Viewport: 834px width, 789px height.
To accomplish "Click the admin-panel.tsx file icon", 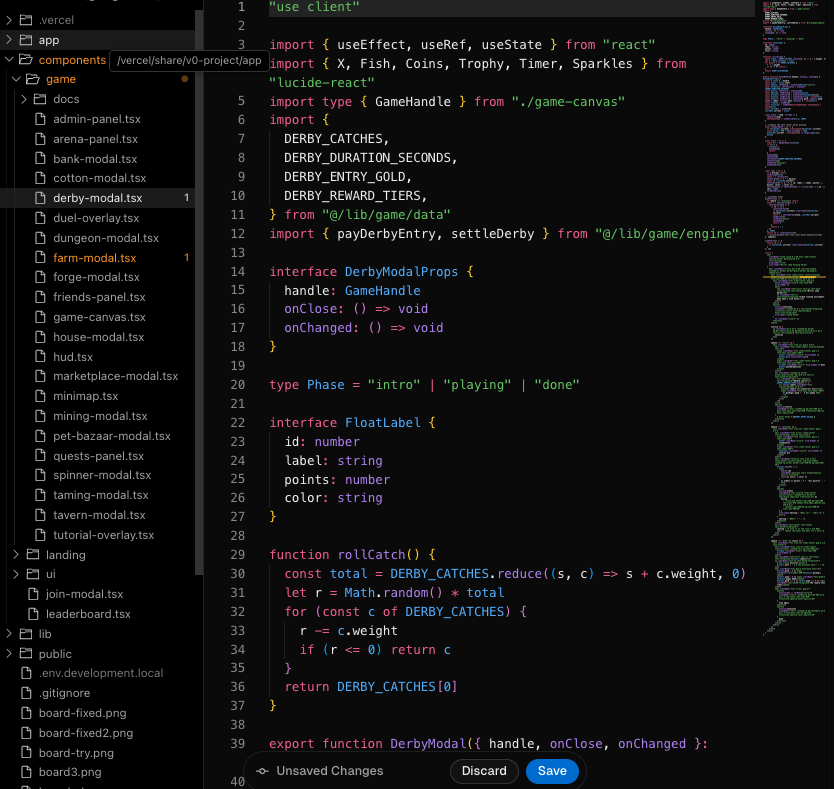I will pyautogui.click(x=40, y=119).
